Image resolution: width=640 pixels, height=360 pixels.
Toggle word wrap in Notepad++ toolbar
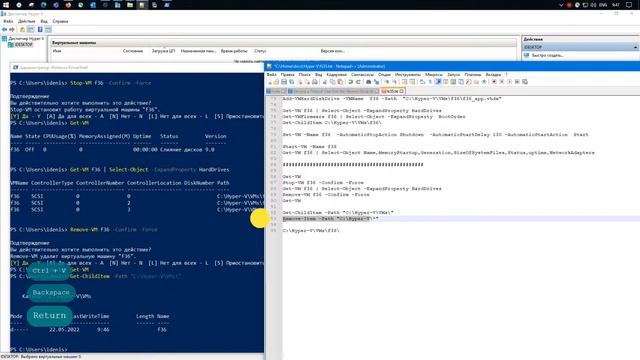422,82
